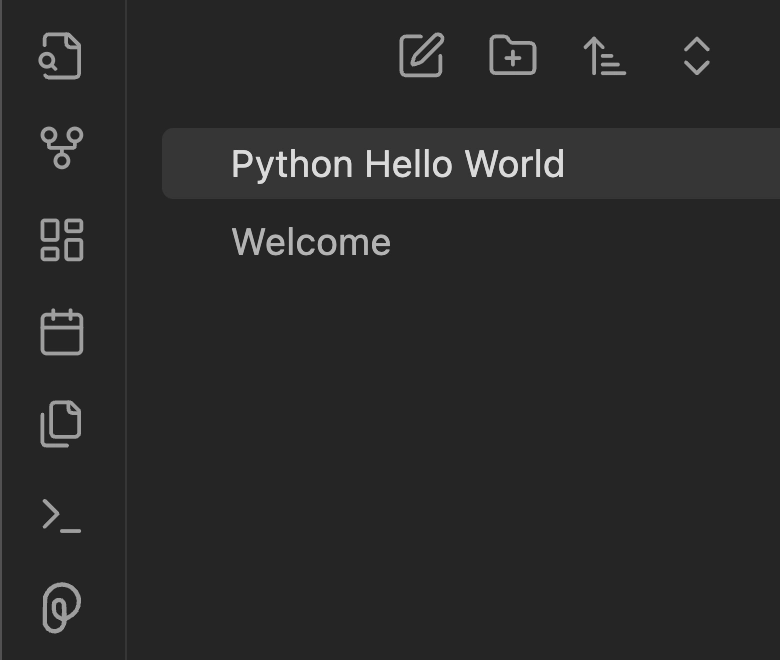Expand or collapse all folders
This screenshot has height=660, width=780.
tap(696, 56)
